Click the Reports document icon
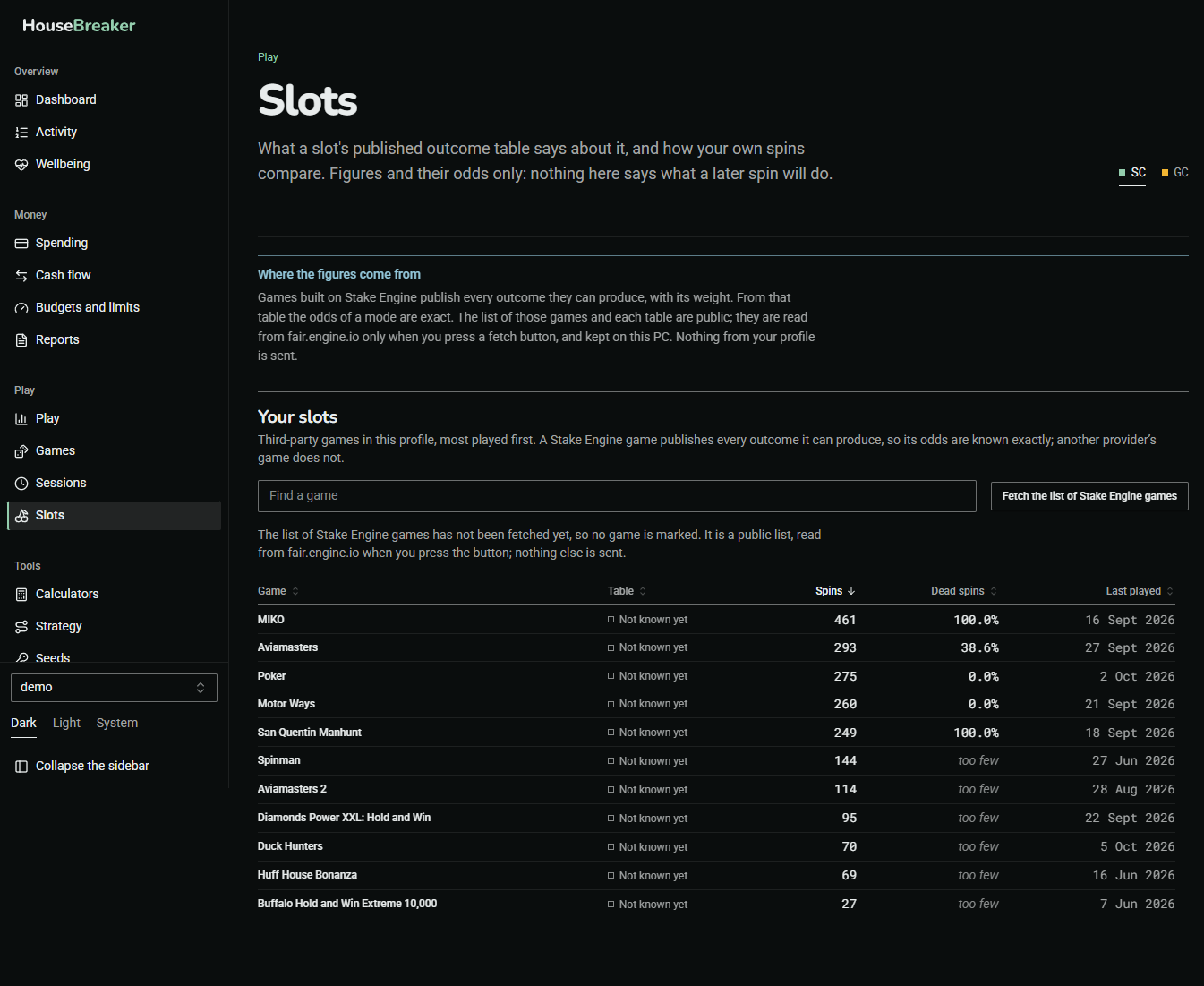 tap(21, 340)
